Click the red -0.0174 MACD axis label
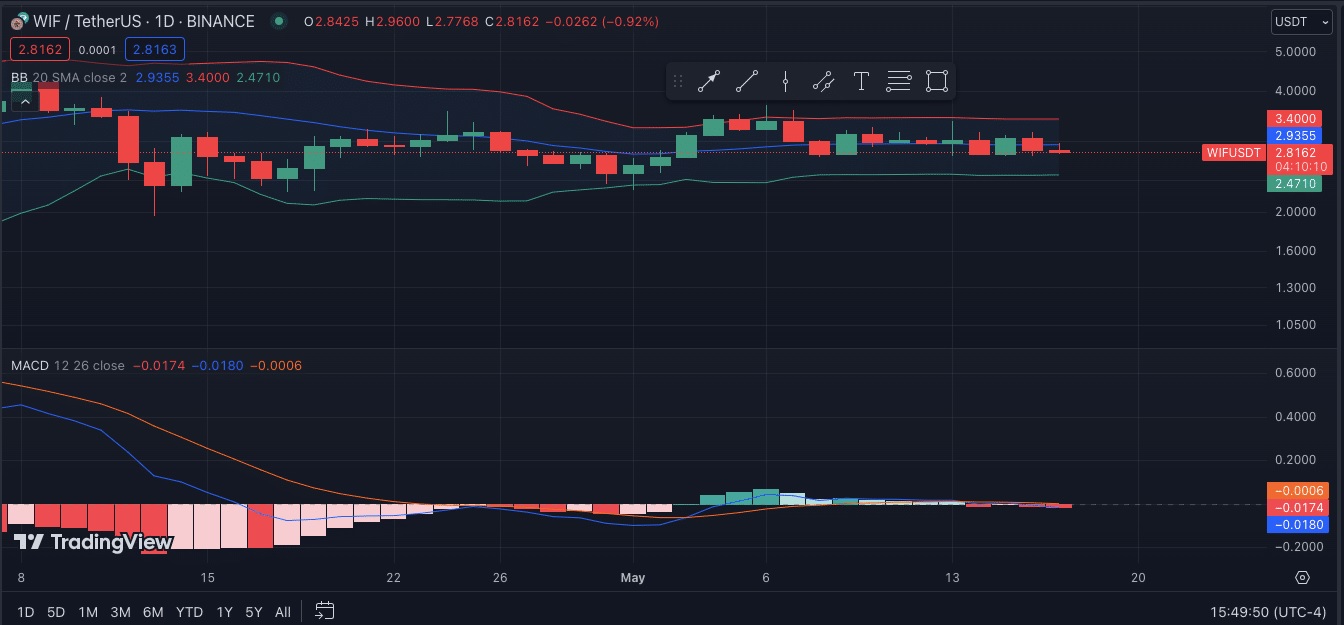 [1296, 507]
